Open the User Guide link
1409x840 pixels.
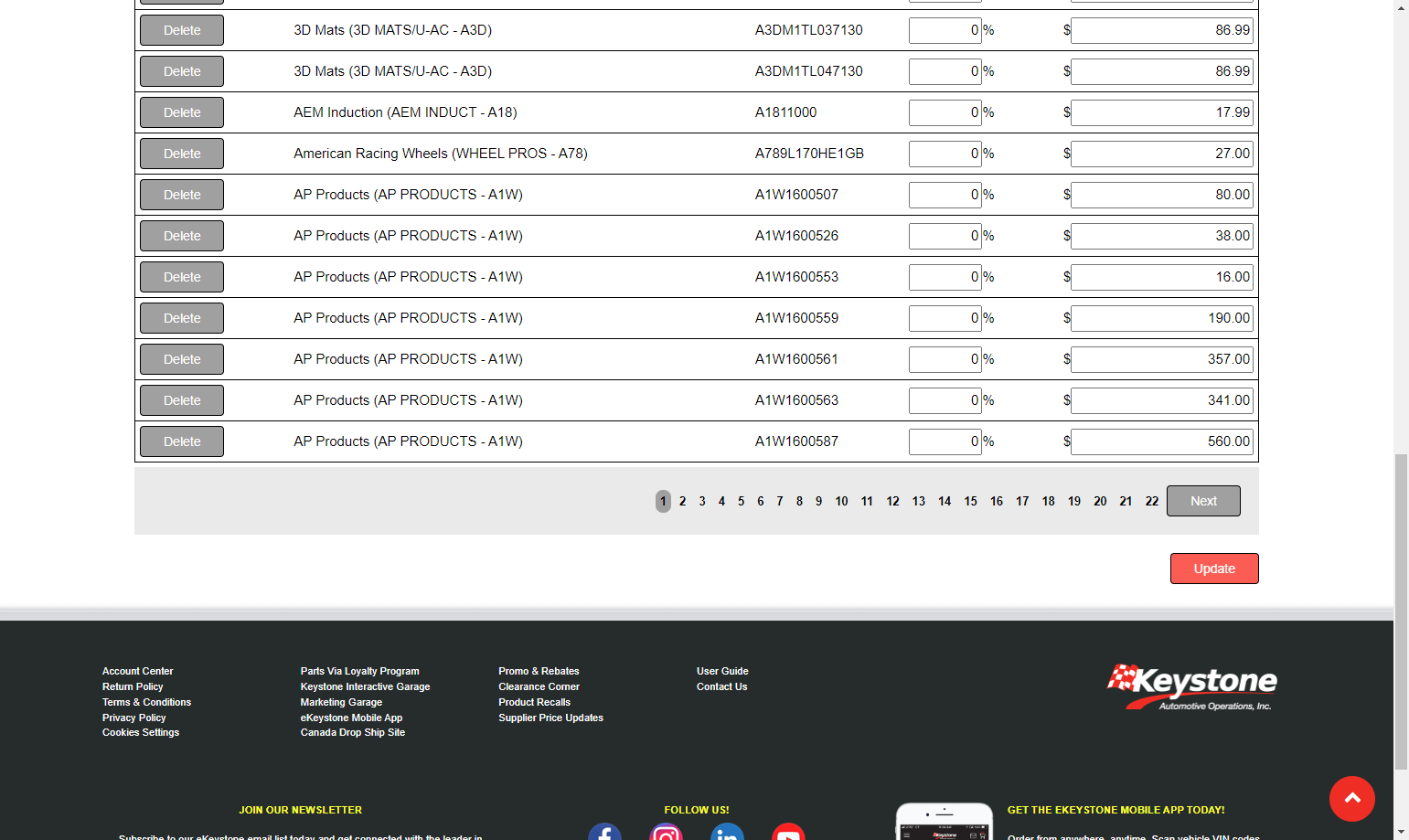tap(722, 671)
